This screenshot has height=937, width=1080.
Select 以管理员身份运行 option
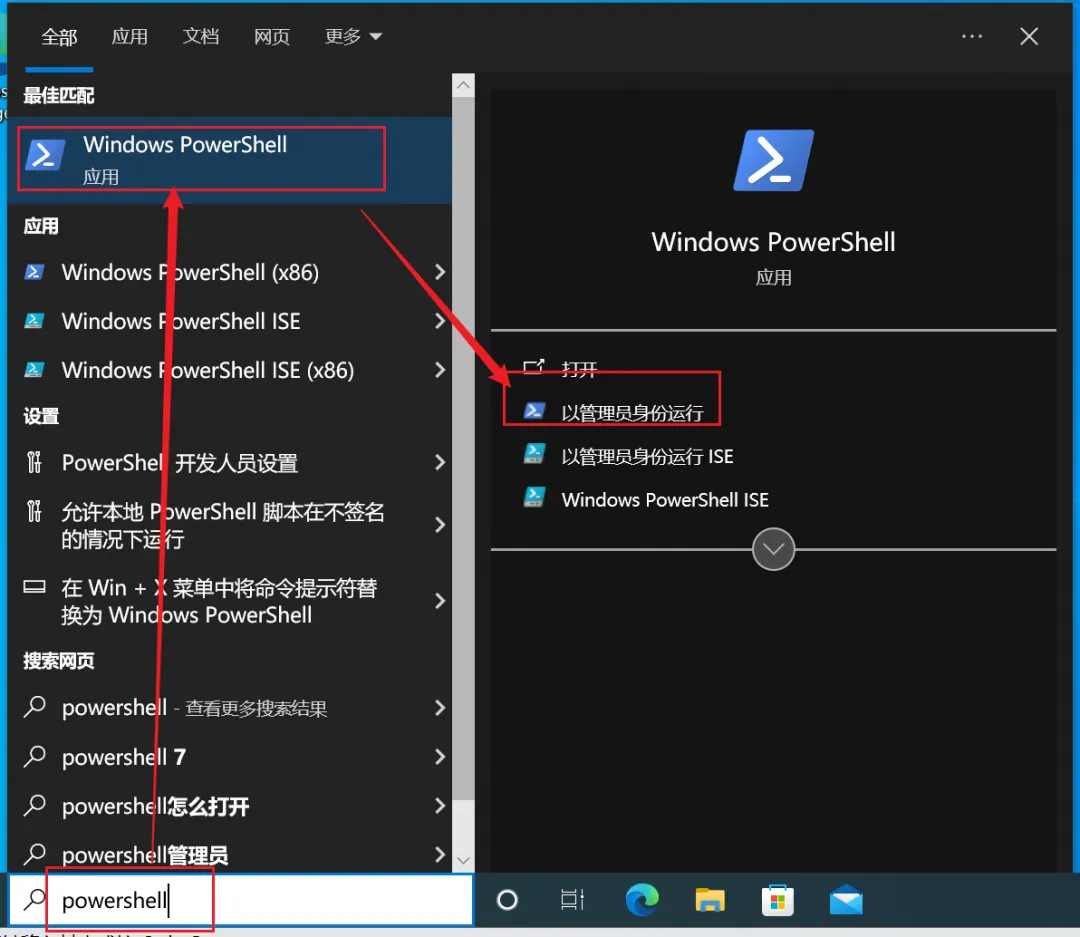pos(632,413)
